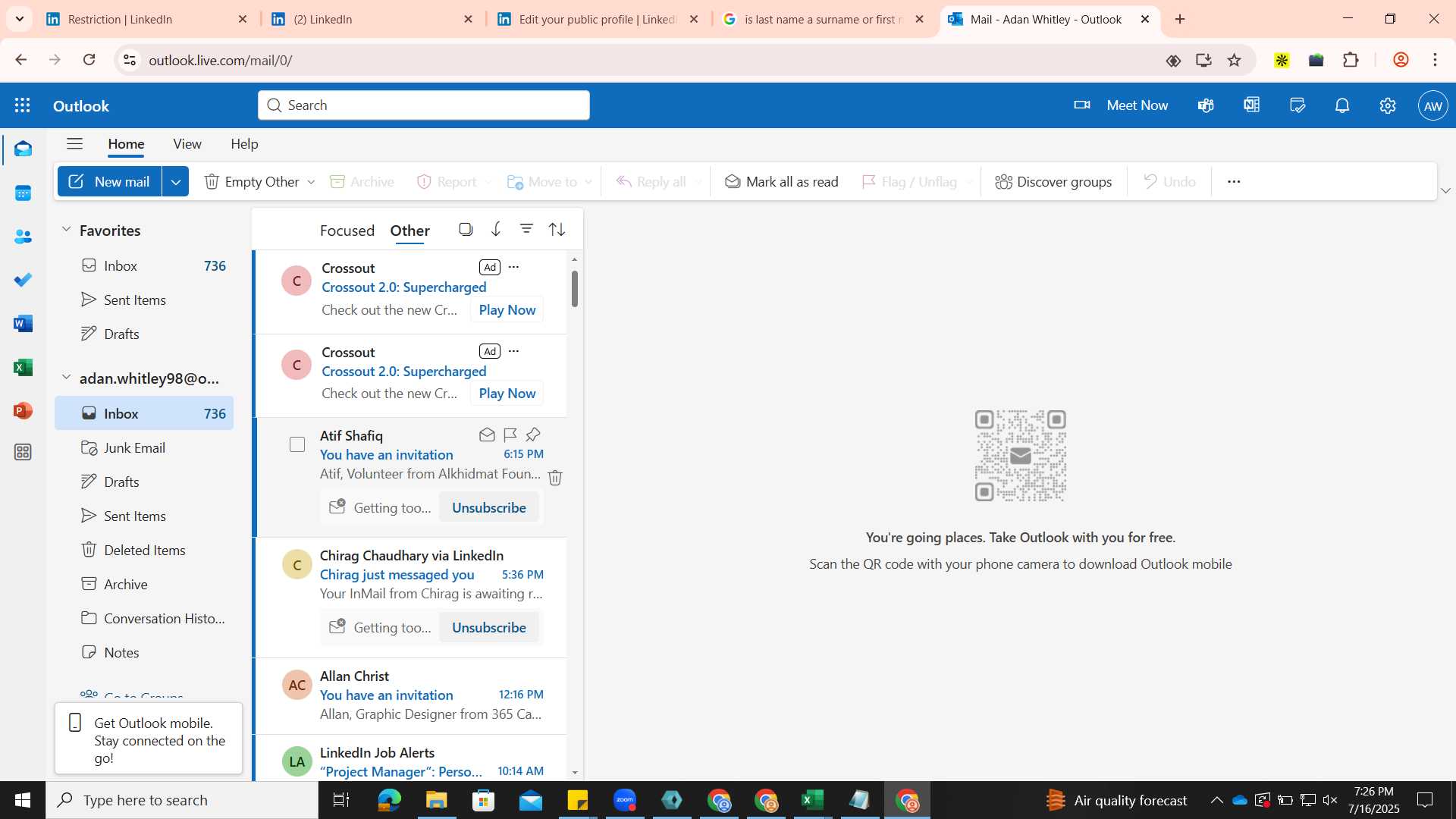Expand the New mail dropdown arrow
This screenshot has width=1456, height=819.
tap(175, 182)
